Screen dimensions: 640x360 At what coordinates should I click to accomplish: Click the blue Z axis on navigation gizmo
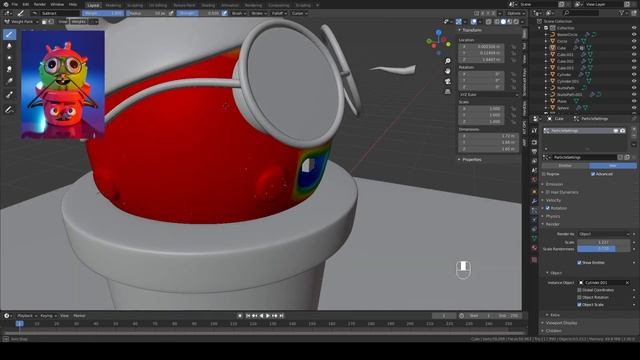[x=438, y=32]
